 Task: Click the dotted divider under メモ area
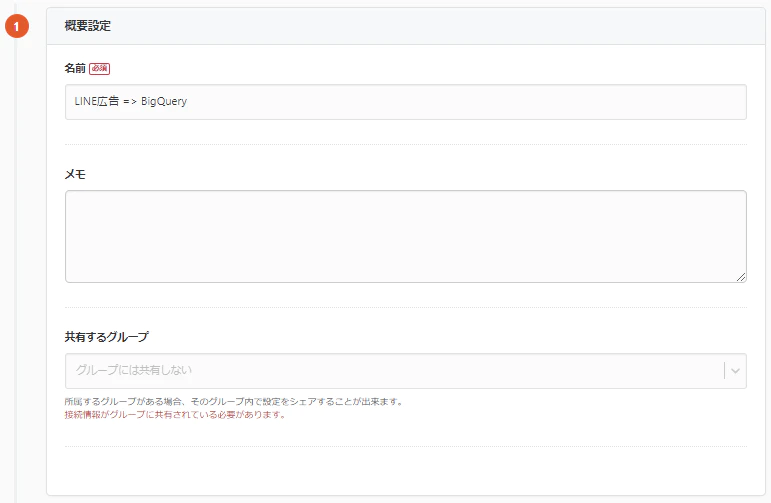point(405,307)
